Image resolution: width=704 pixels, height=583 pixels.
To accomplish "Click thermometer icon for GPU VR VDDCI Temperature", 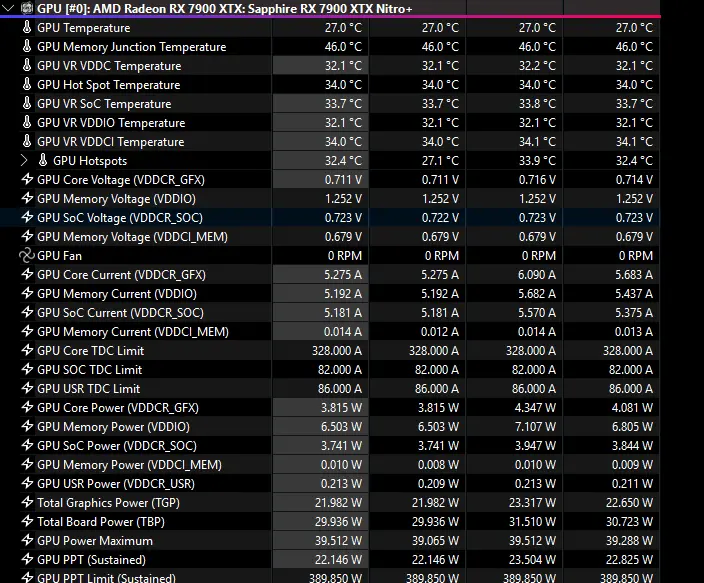I will pos(27,141).
